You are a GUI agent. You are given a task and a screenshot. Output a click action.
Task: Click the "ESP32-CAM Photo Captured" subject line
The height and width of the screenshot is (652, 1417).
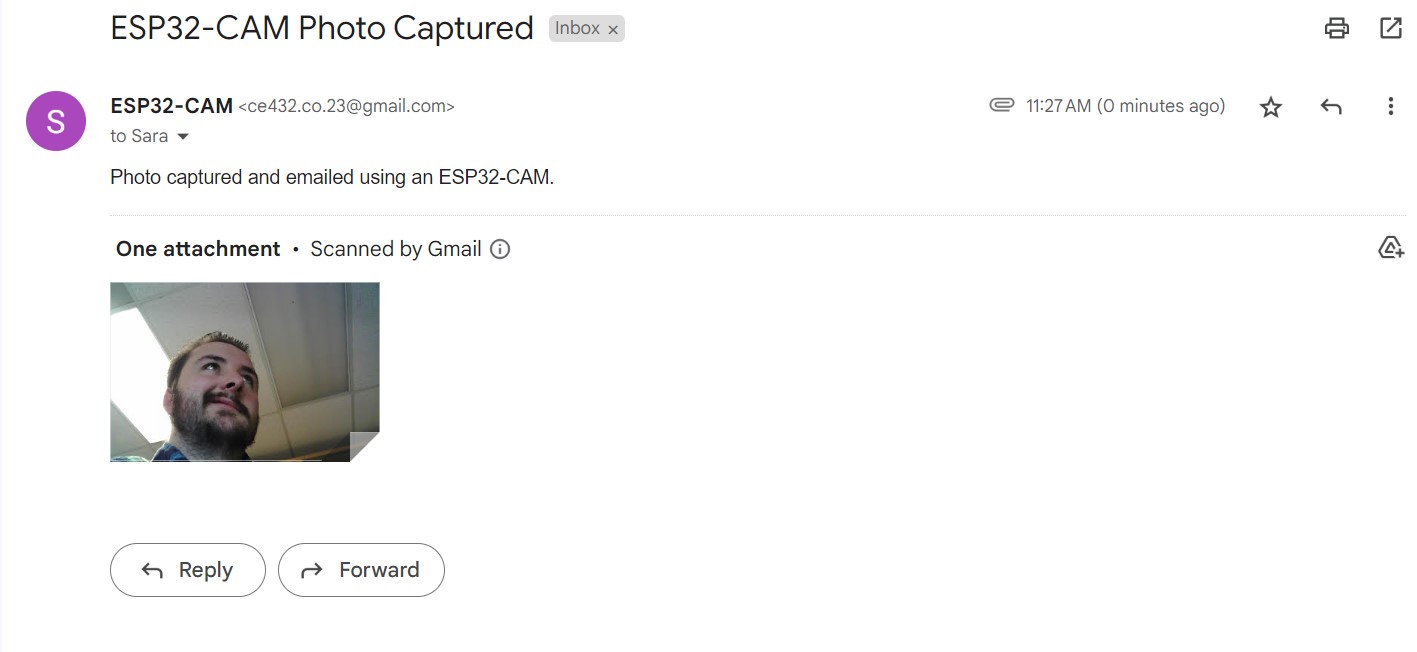(322, 28)
